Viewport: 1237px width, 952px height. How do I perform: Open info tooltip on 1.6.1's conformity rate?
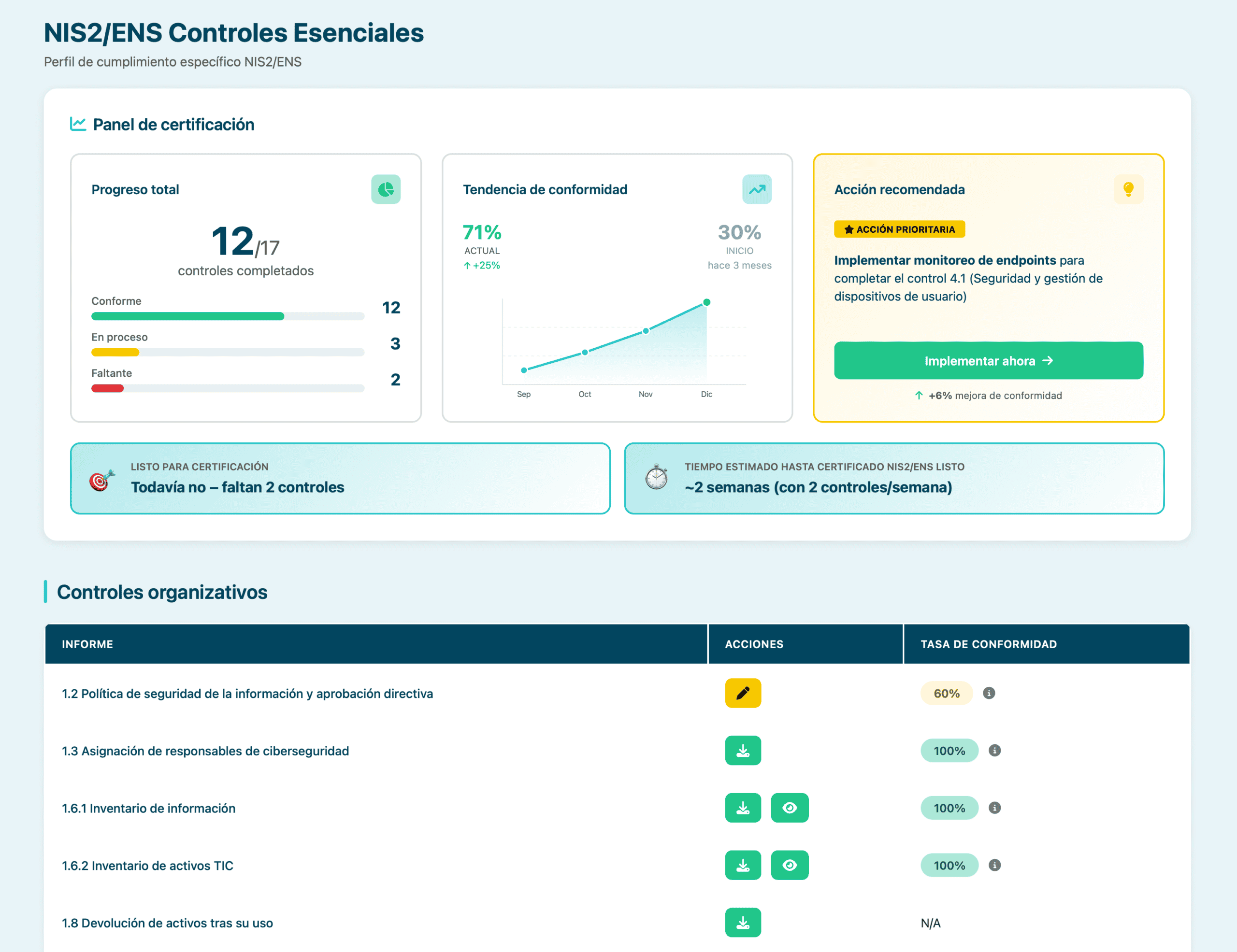(994, 808)
